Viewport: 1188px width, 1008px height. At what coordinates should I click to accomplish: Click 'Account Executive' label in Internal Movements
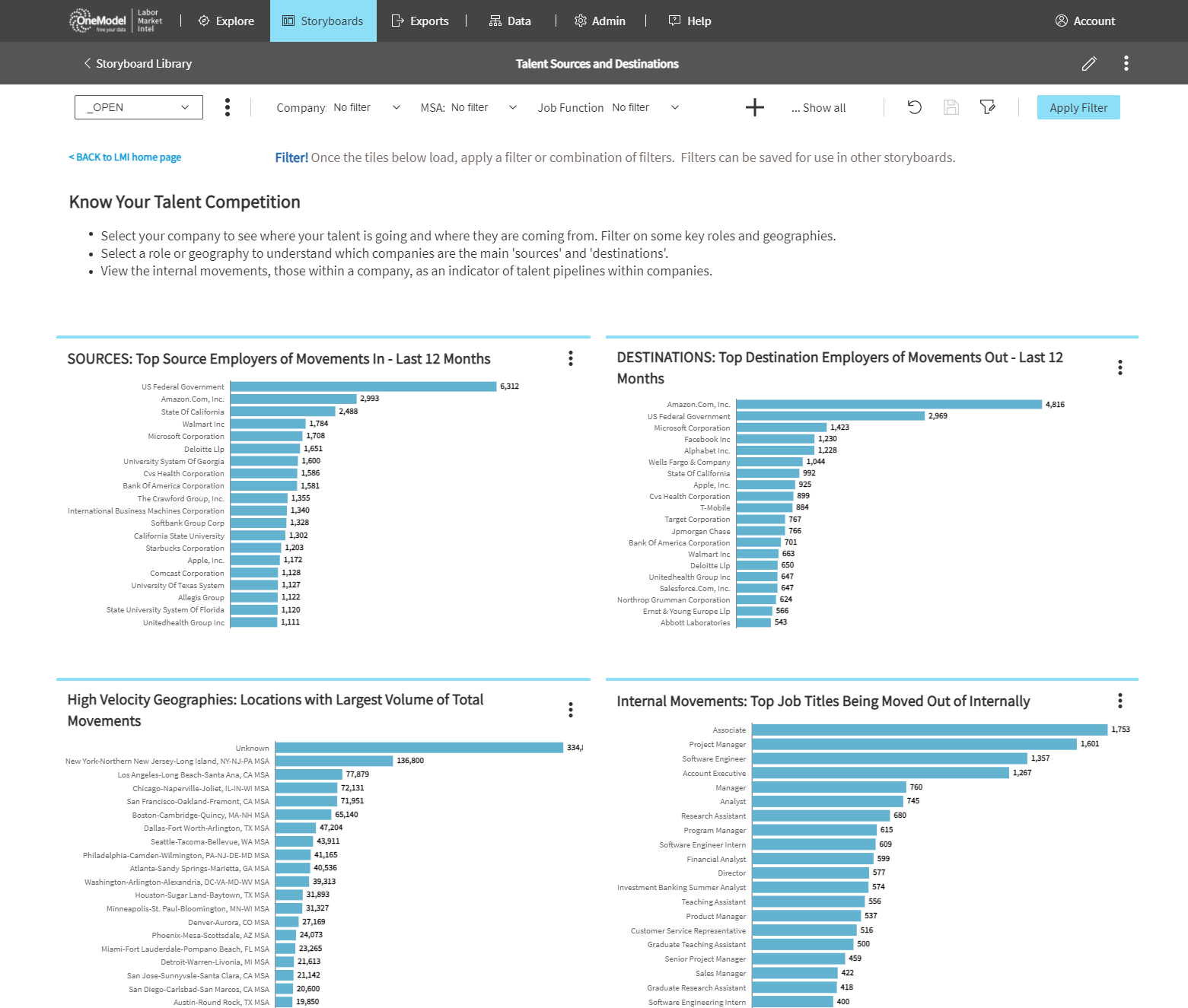click(x=715, y=773)
